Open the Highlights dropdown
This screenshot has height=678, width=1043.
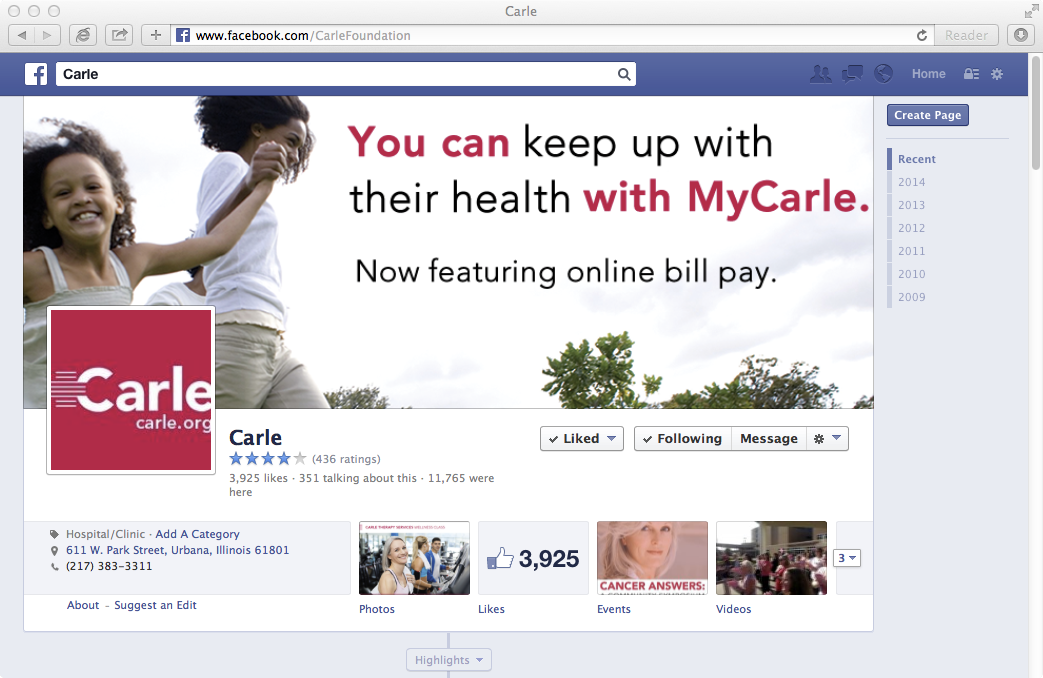tap(449, 660)
